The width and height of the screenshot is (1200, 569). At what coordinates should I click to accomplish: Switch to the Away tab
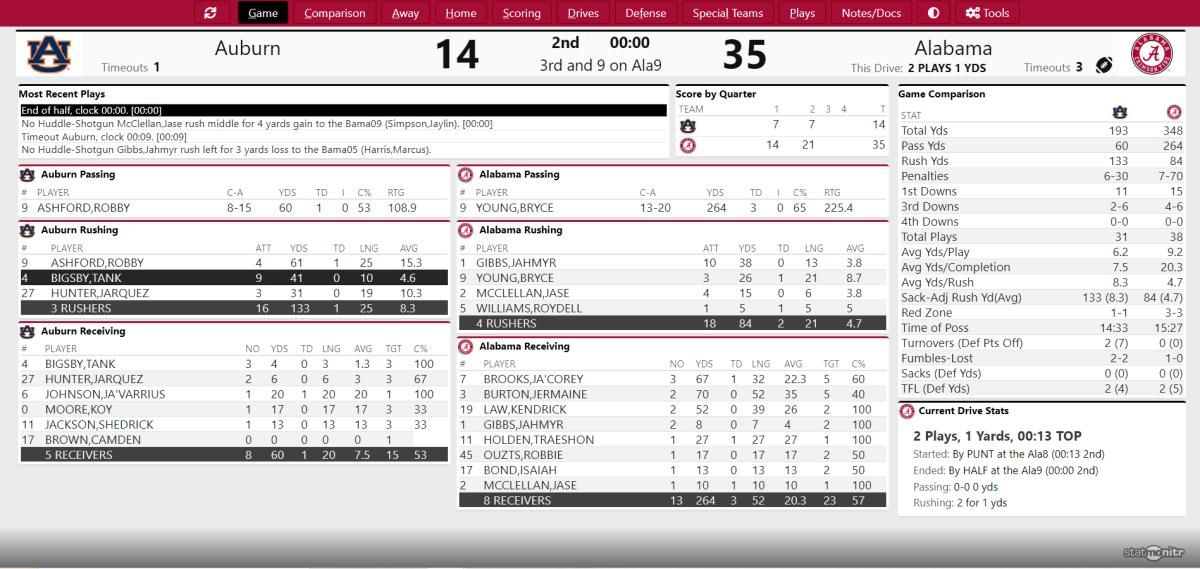(405, 13)
